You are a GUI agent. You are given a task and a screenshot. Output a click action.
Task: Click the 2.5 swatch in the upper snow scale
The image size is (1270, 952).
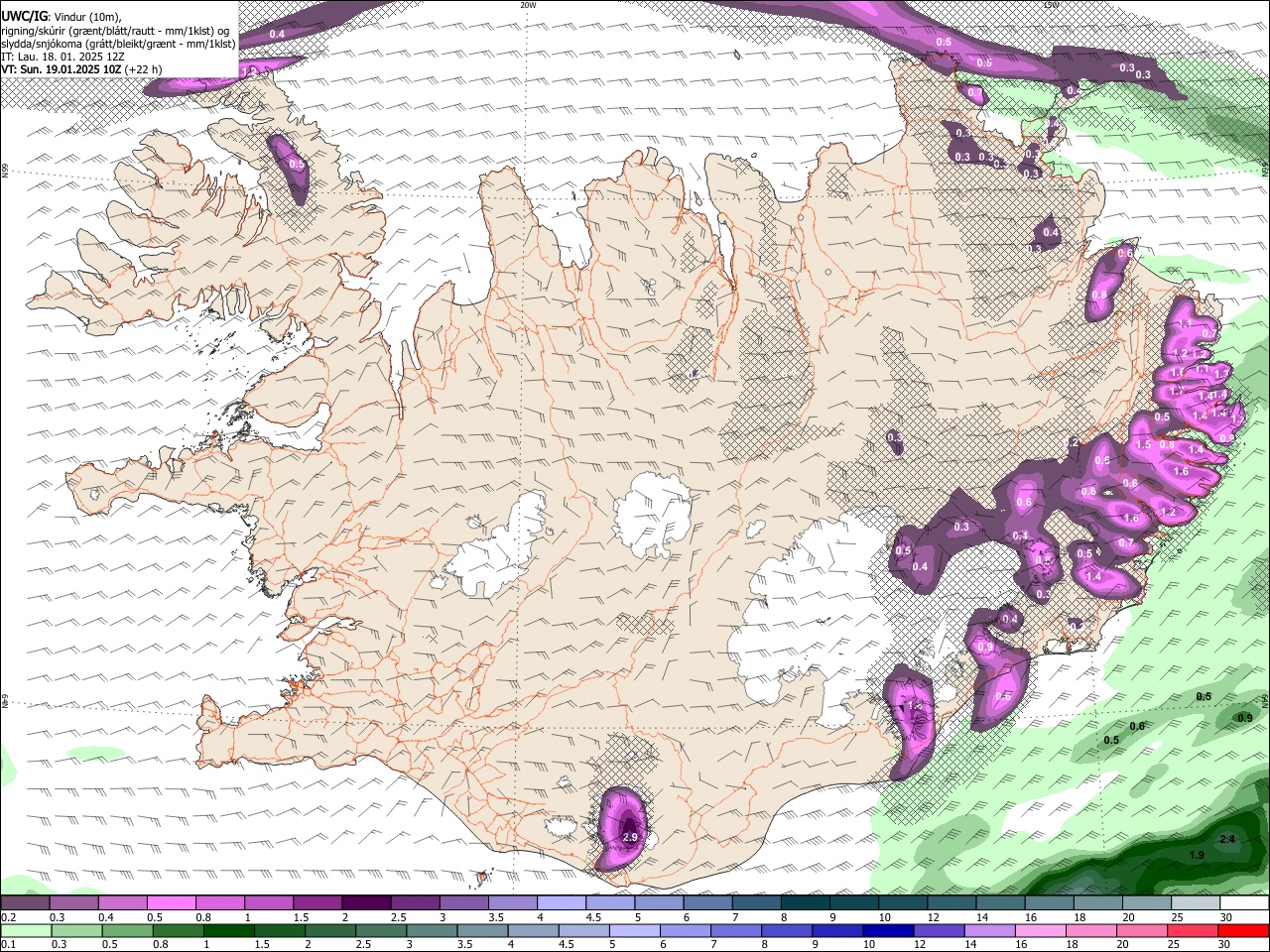click(x=414, y=903)
